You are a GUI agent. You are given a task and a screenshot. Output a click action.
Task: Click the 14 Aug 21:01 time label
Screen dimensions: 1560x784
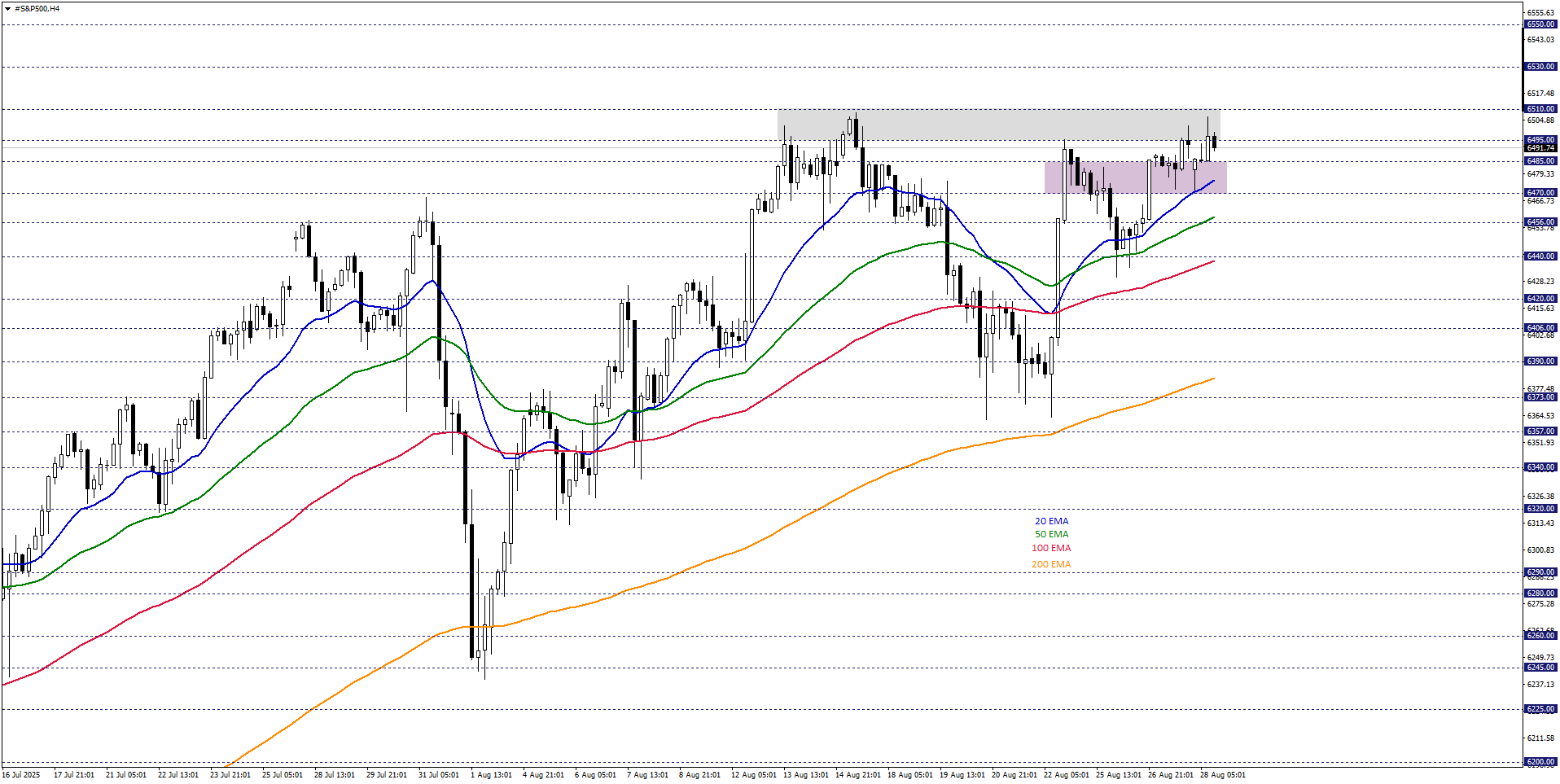pos(857,775)
